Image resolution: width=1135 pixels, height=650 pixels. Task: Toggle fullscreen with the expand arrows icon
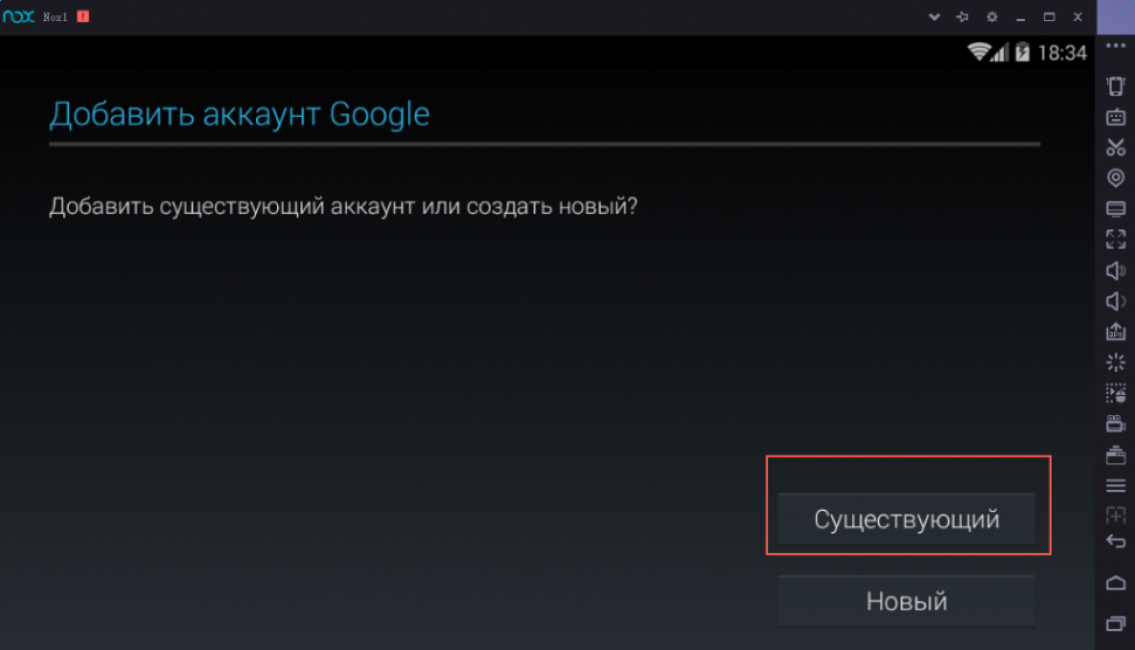point(1115,239)
